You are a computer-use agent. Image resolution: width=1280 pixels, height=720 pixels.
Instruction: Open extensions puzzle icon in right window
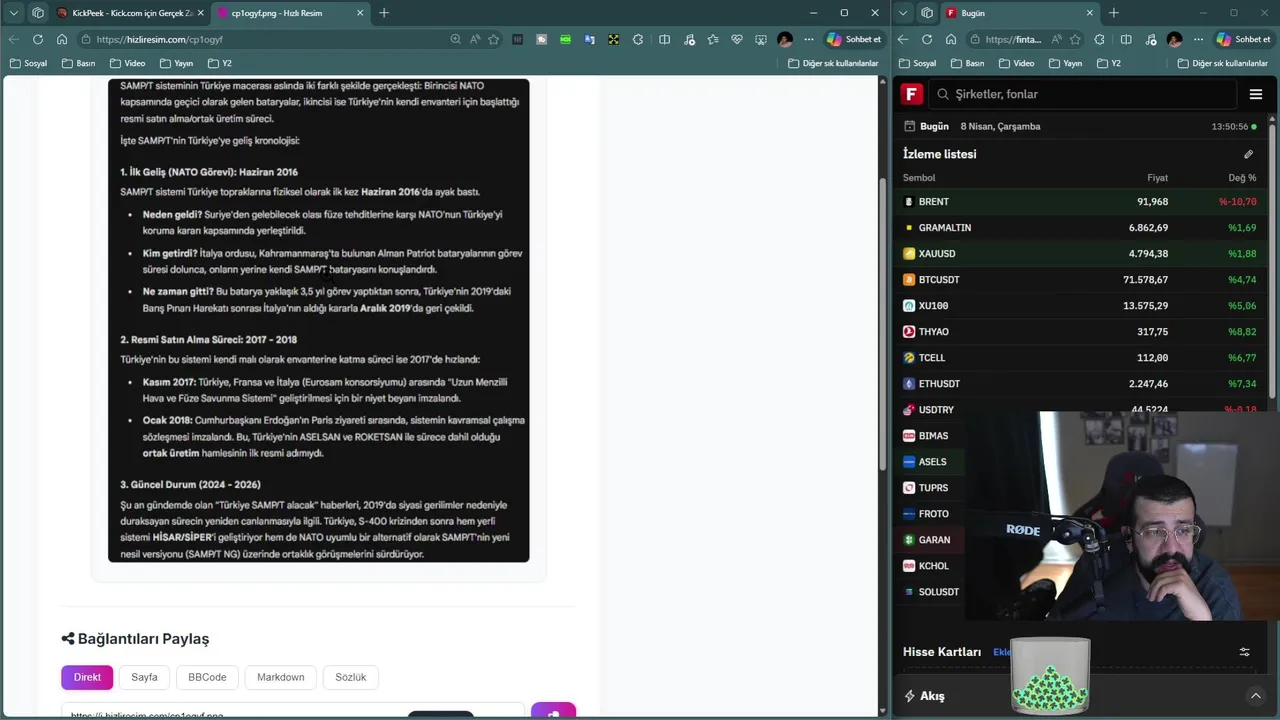point(1100,39)
